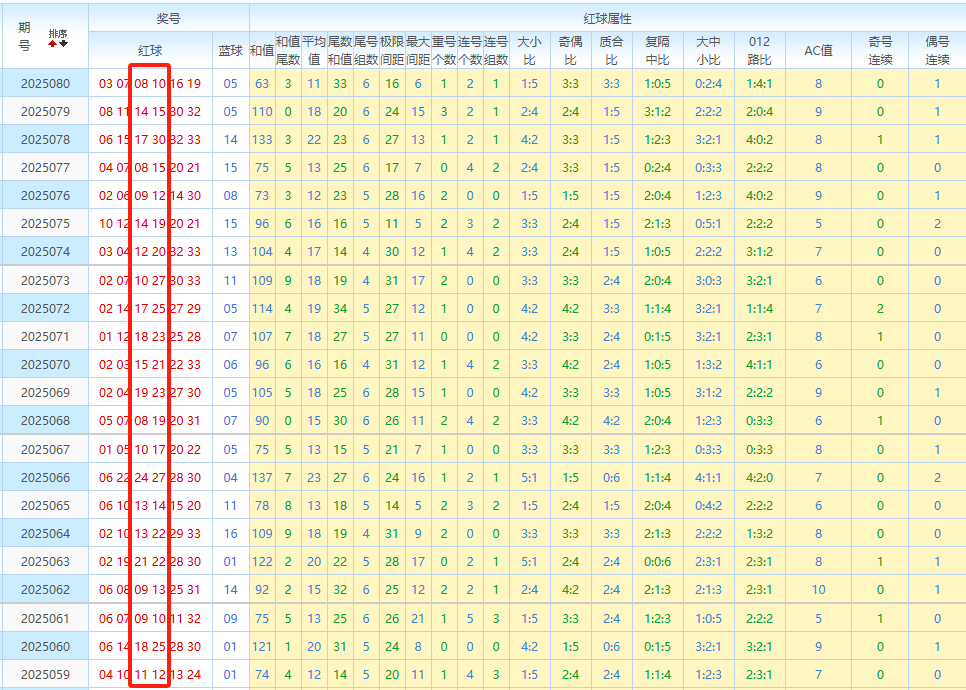The height and width of the screenshot is (690, 966).
Task: Click blue ball 08 in row 2025076
Action: pyautogui.click(x=230, y=195)
